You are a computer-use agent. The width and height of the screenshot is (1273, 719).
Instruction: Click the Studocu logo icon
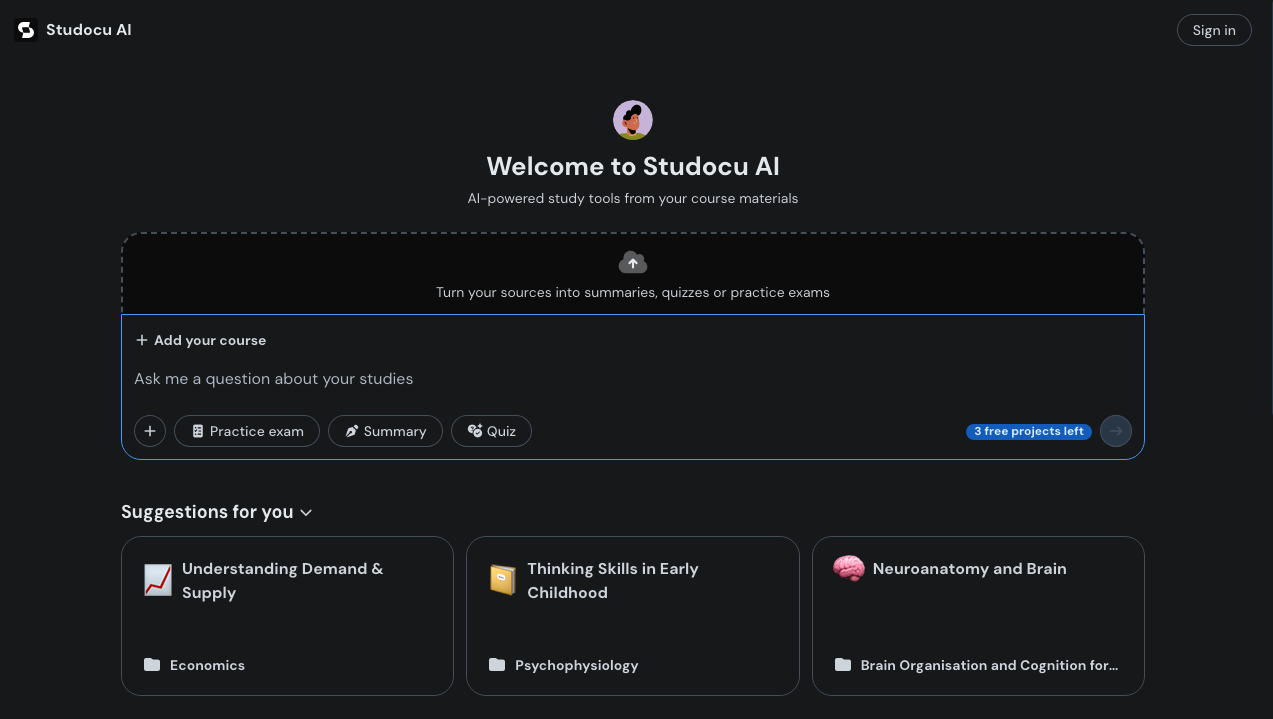[x=26, y=30]
